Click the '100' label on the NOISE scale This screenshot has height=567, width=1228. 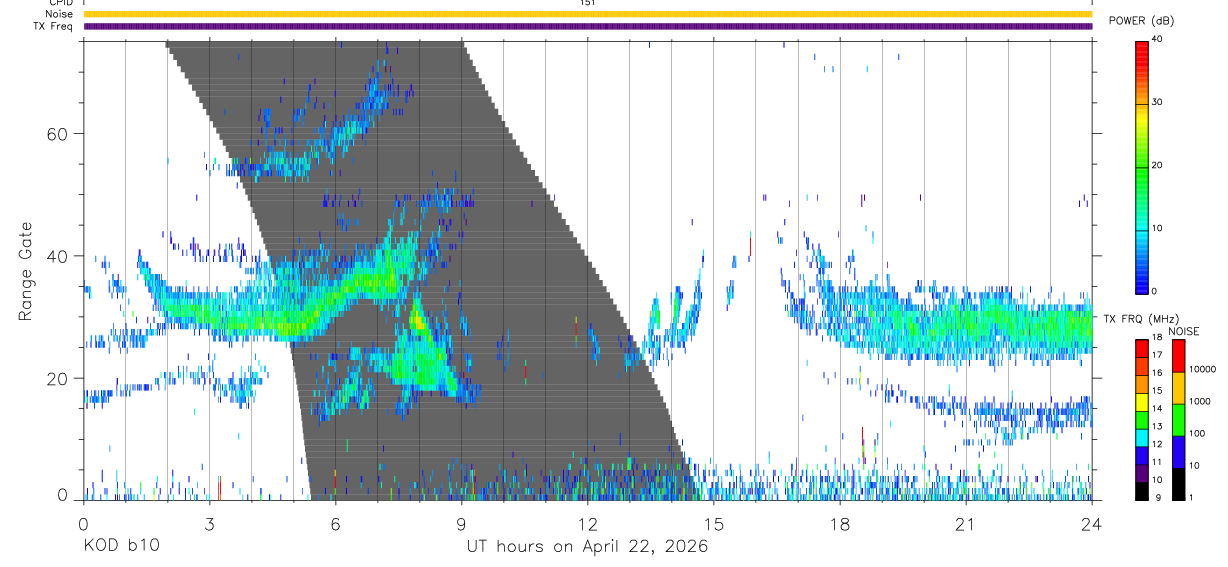tap(1198, 433)
